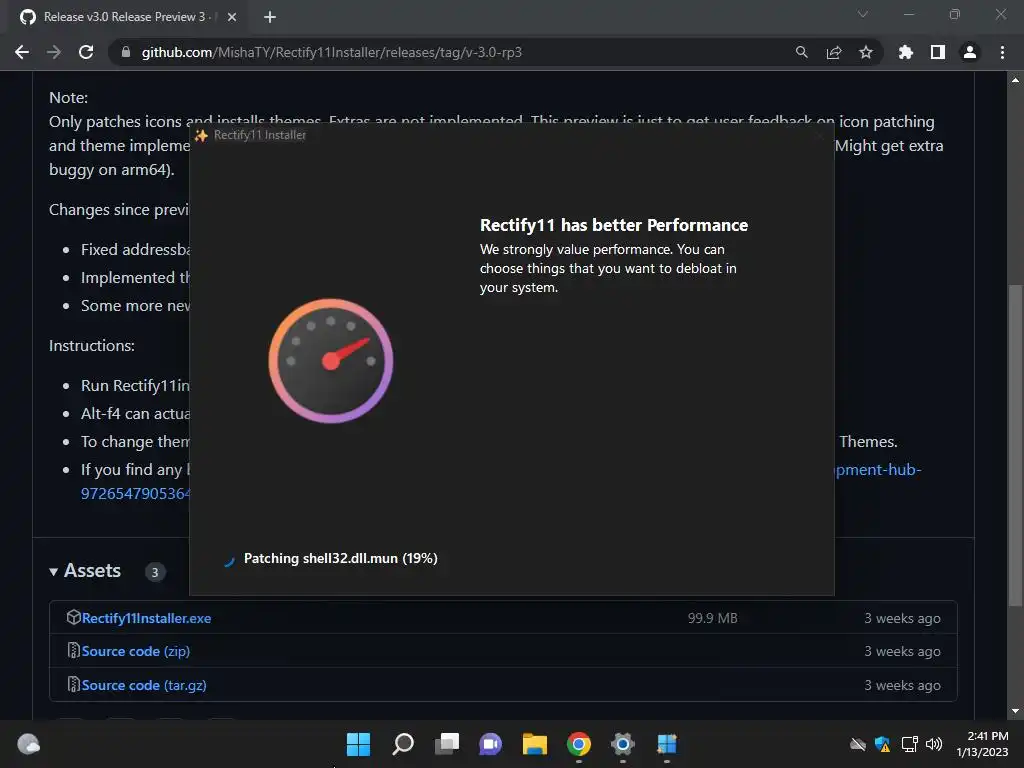The height and width of the screenshot is (768, 1024).
Task: Bookmark this page with the star
Action: coord(865,52)
